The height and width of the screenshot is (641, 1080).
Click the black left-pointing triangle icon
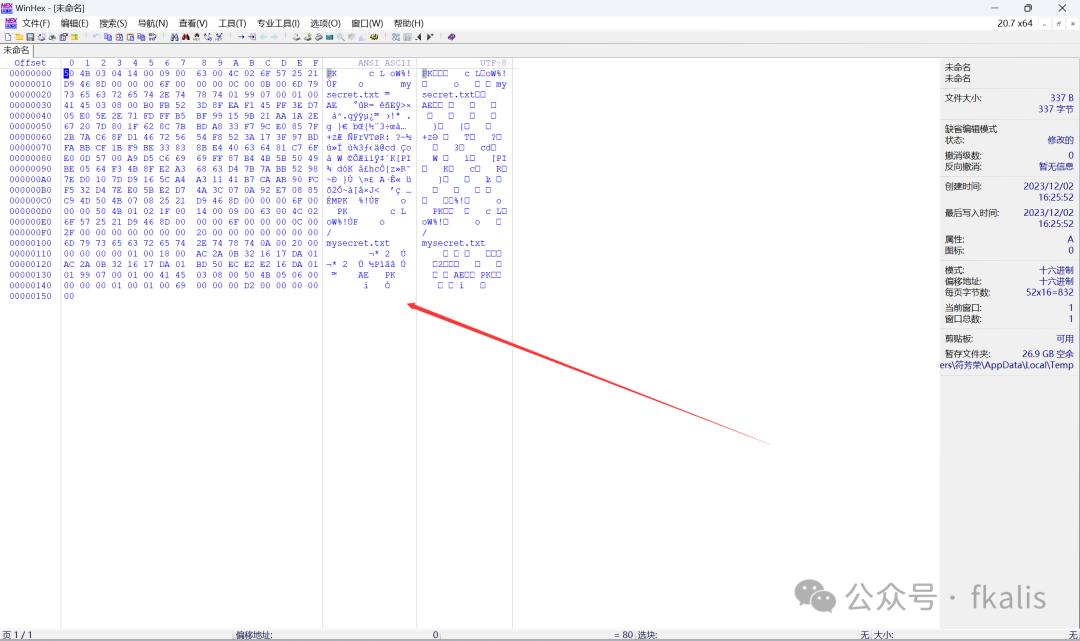(x=418, y=37)
